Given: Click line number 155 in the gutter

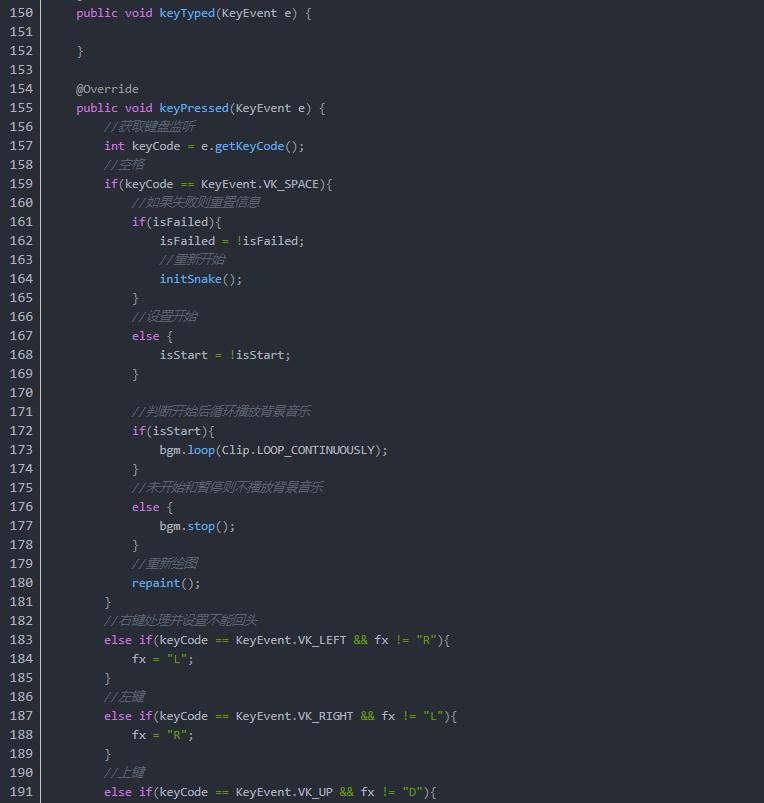Looking at the screenshot, I should coord(21,108).
